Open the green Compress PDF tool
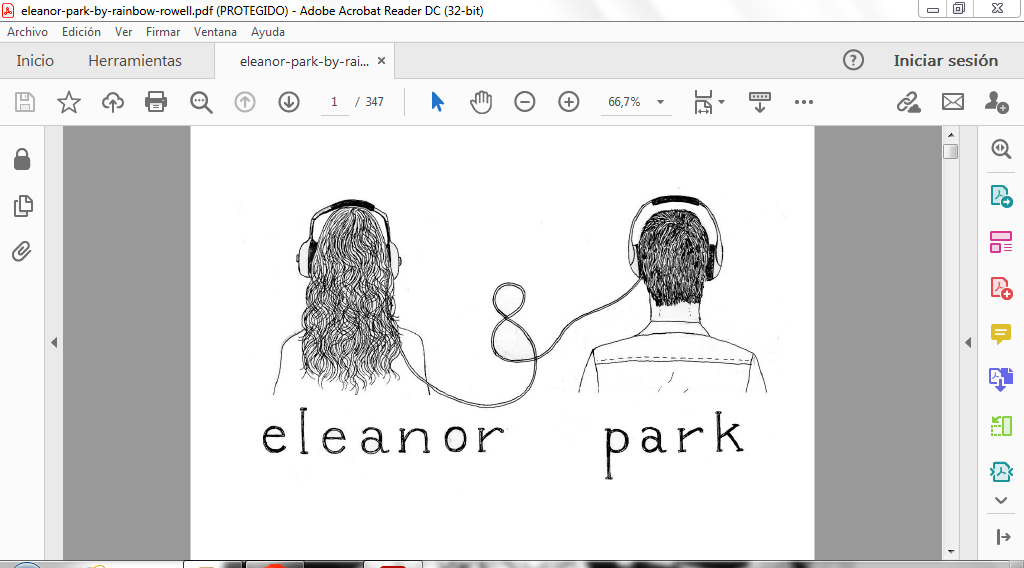The width and height of the screenshot is (1024, 568). coord(1001,426)
